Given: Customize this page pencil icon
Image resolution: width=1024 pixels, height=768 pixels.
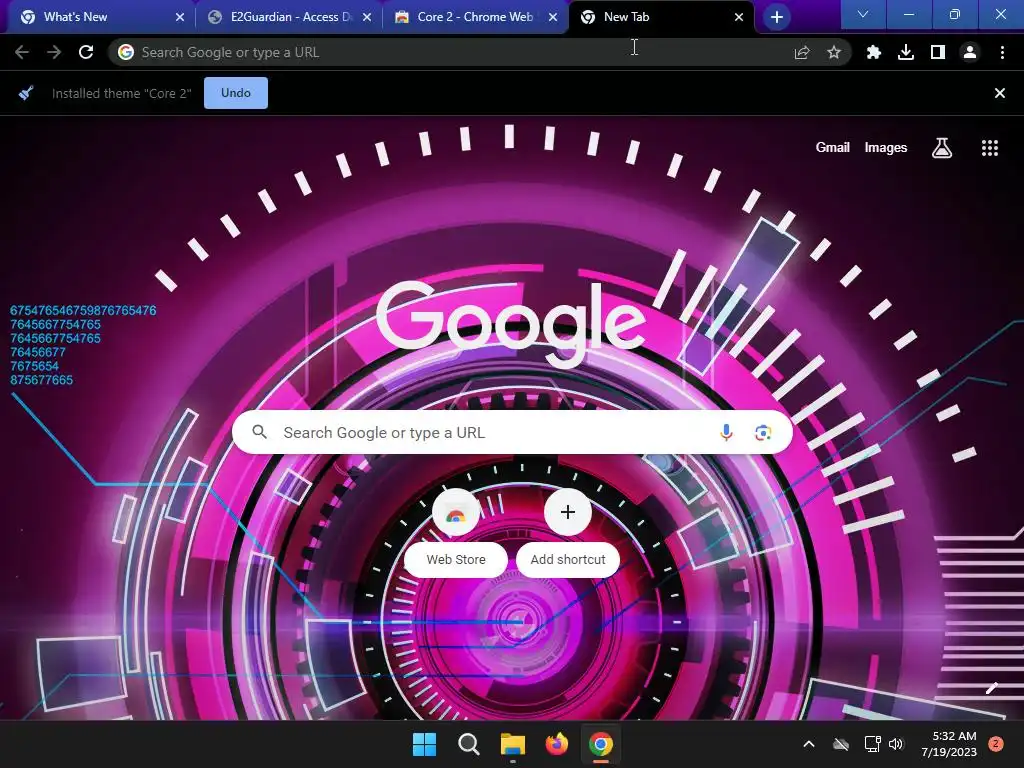Looking at the screenshot, I should 991,688.
